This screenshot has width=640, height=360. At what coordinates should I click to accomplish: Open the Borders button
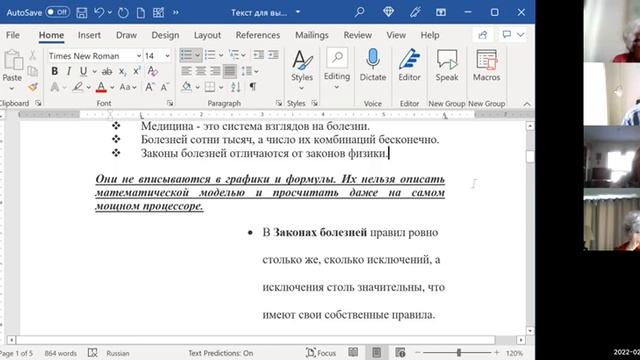pos(210,87)
